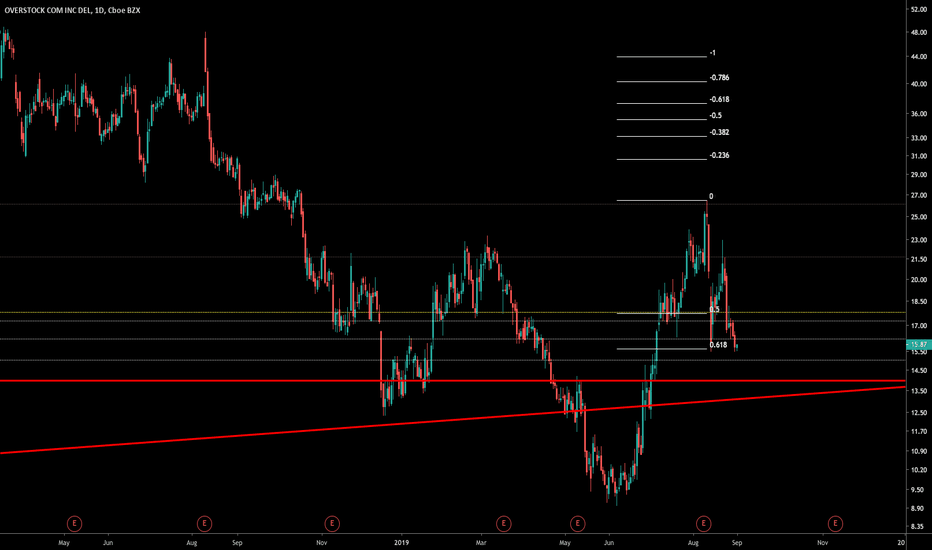Open earnings E marker above Aug 2018

click(x=204, y=524)
